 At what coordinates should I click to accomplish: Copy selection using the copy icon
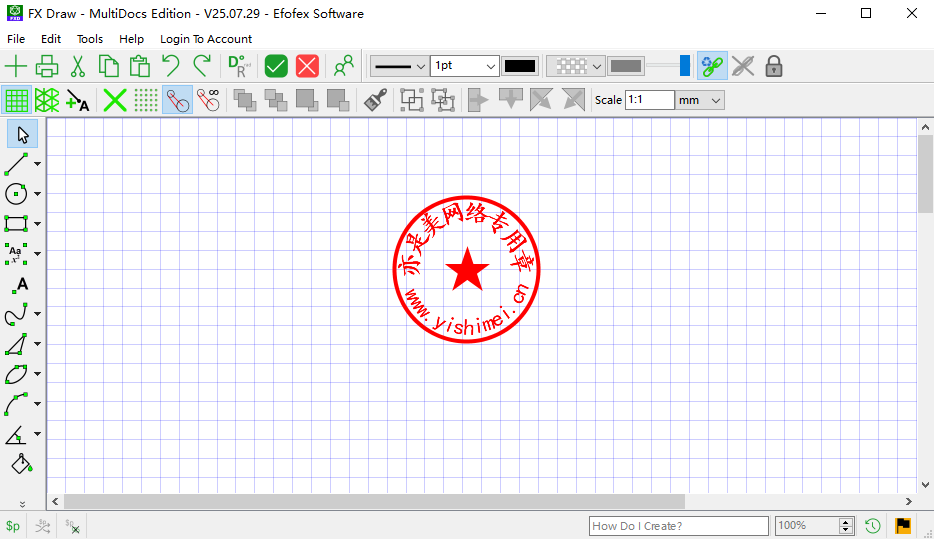coord(108,66)
